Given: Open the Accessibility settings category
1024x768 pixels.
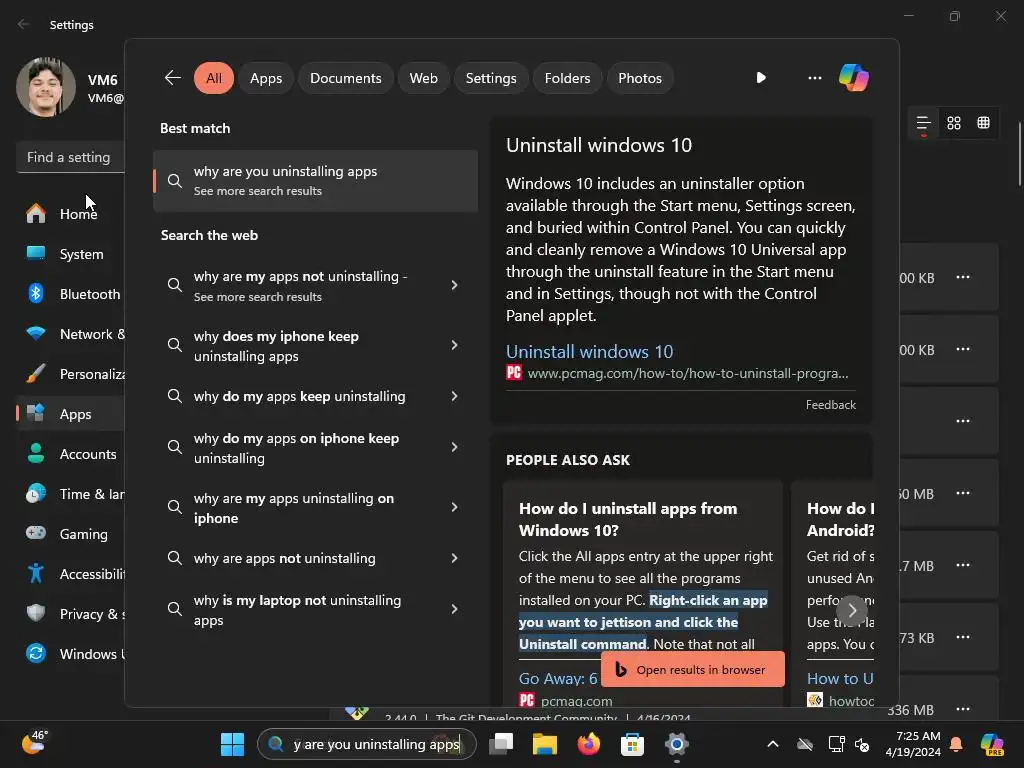Looking at the screenshot, I should pos(72,574).
